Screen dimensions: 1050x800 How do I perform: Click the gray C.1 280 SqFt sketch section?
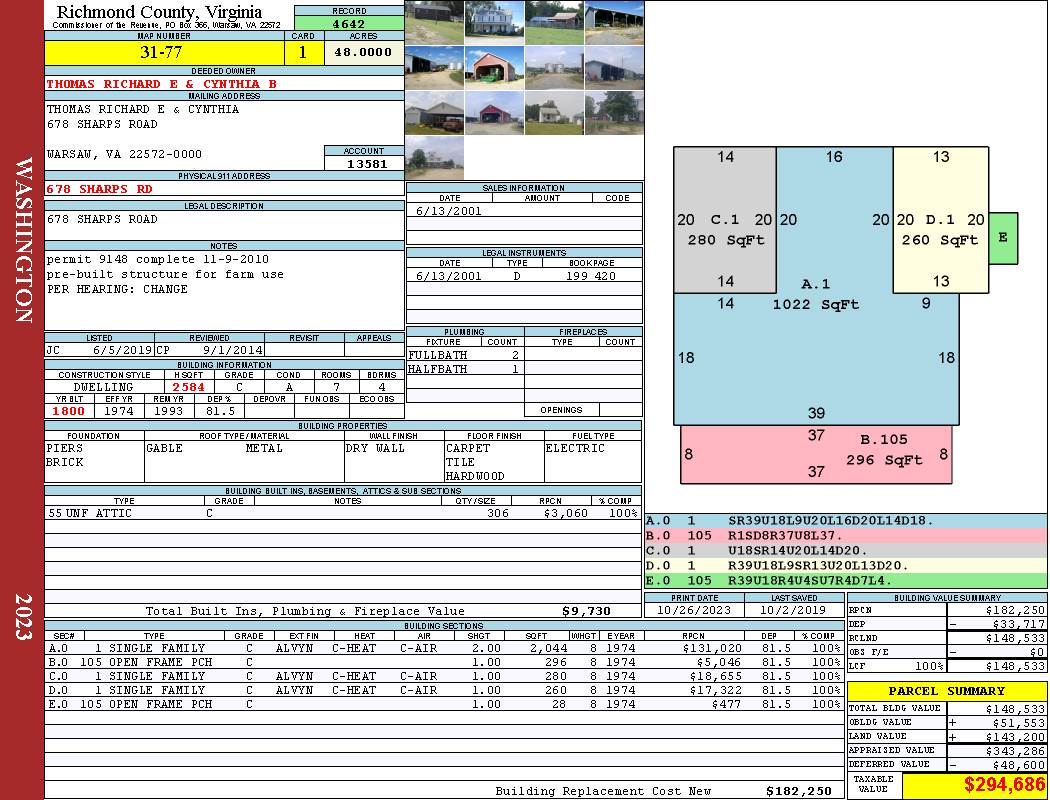725,220
